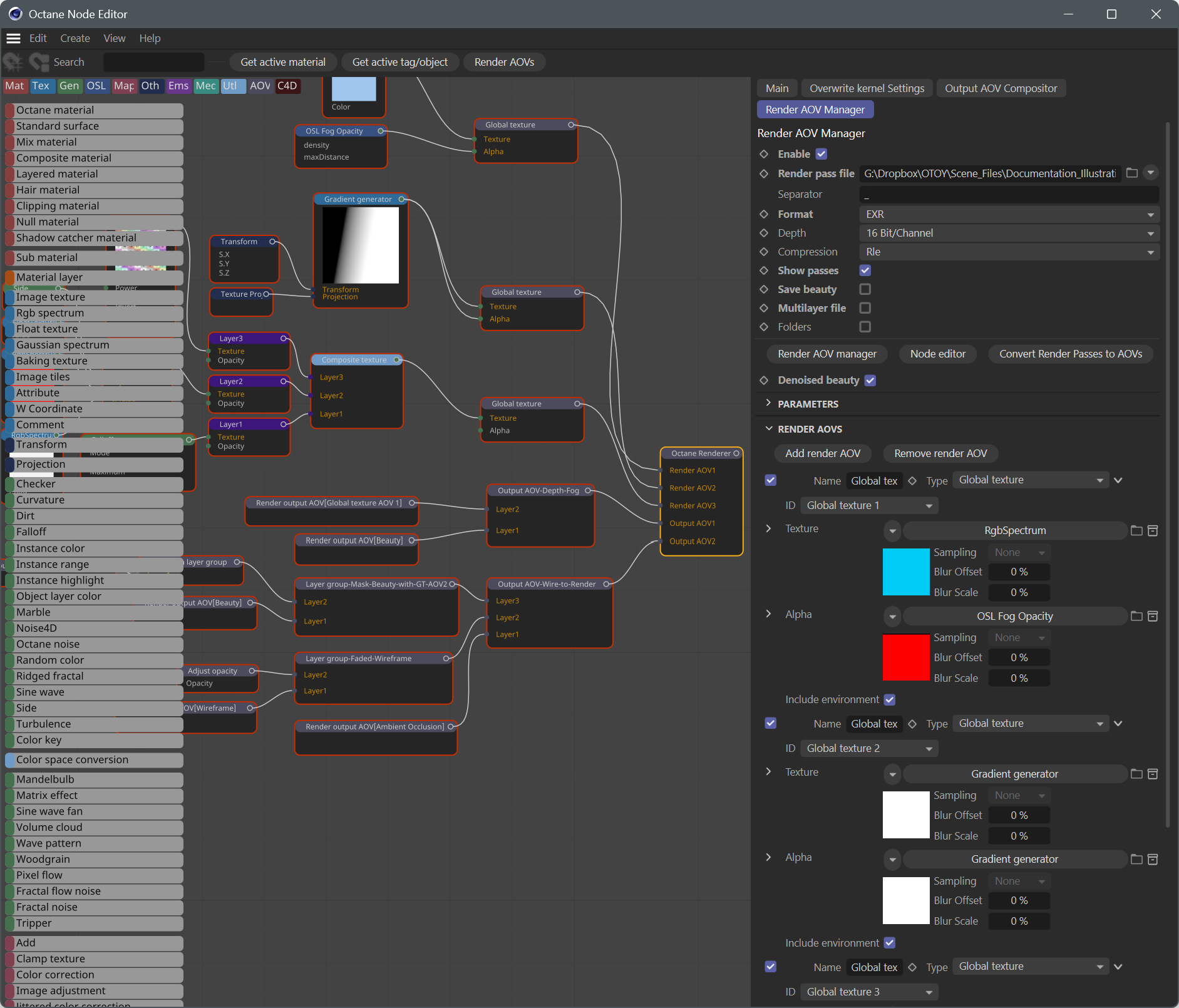1179x1008 pixels.
Task: Click the Search input field
Action: [153, 62]
